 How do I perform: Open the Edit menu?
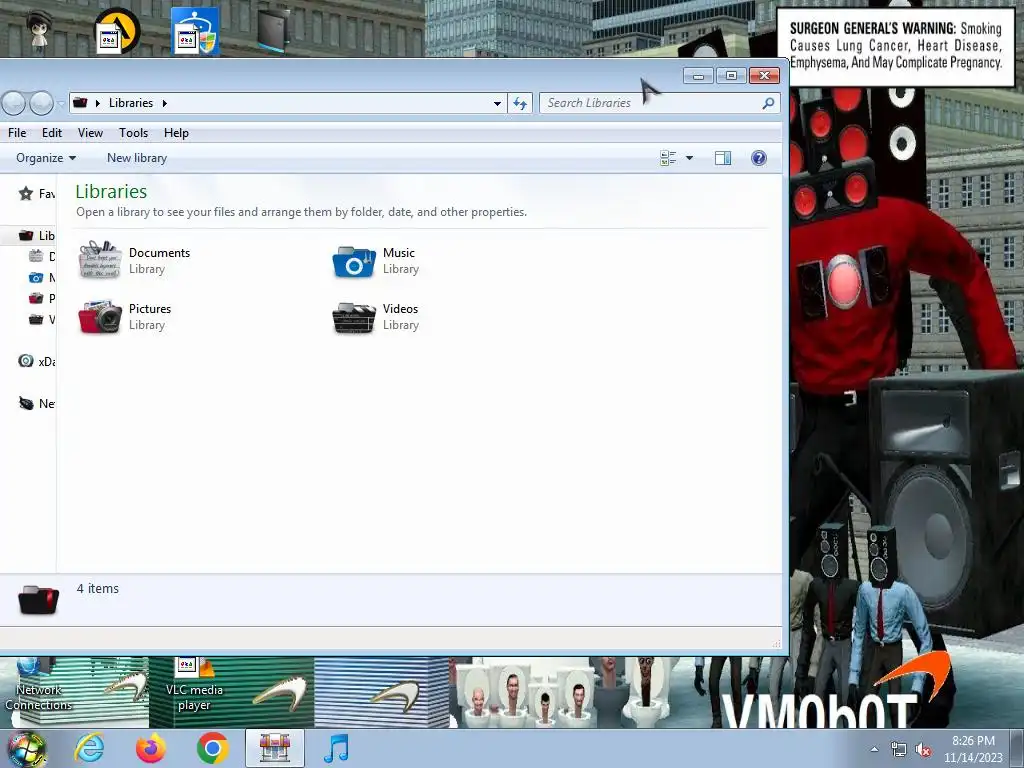click(52, 133)
